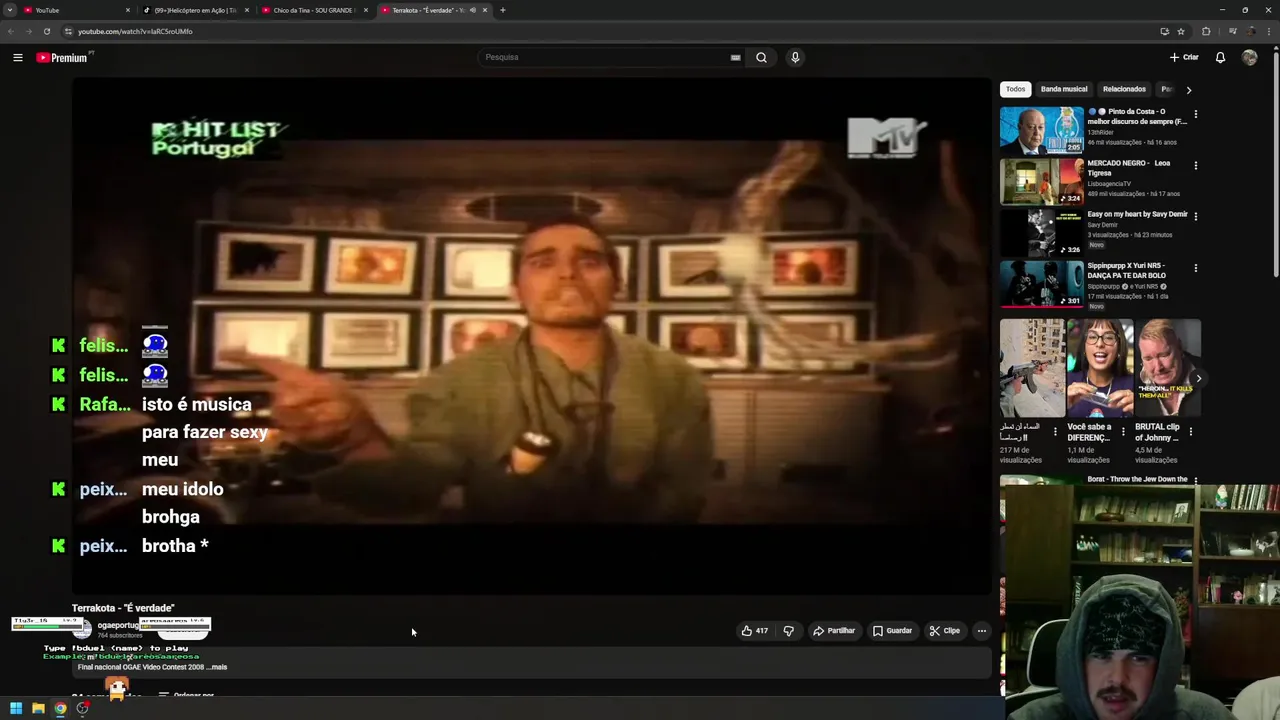
Task: Go to YouTube Premium home logo
Action: (x=62, y=57)
